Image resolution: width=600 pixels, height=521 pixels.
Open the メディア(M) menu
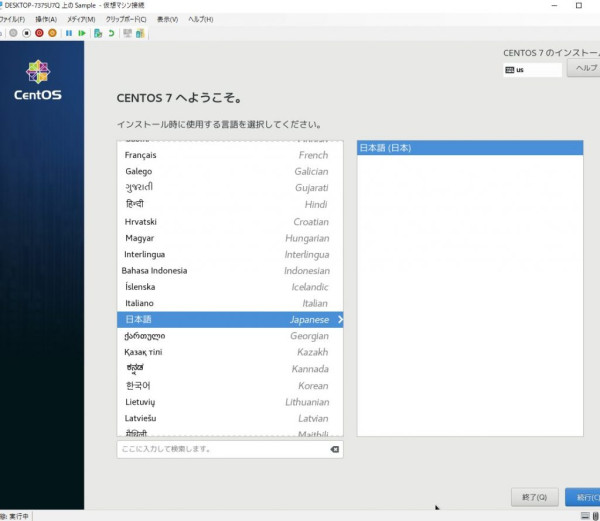point(81,19)
